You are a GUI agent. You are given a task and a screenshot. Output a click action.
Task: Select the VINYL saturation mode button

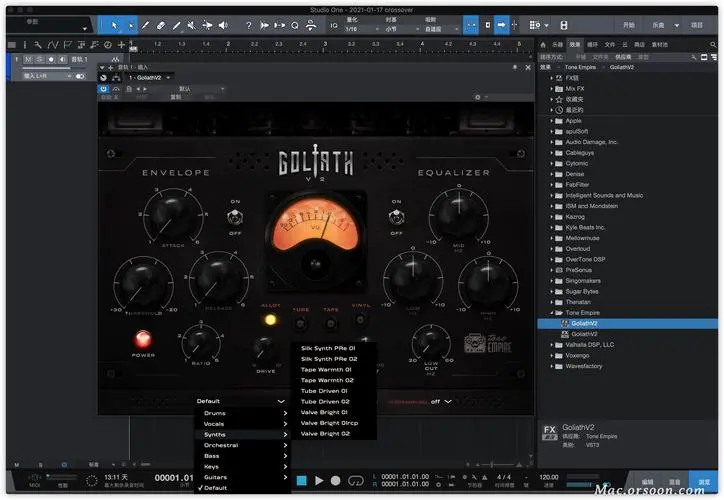point(360,319)
